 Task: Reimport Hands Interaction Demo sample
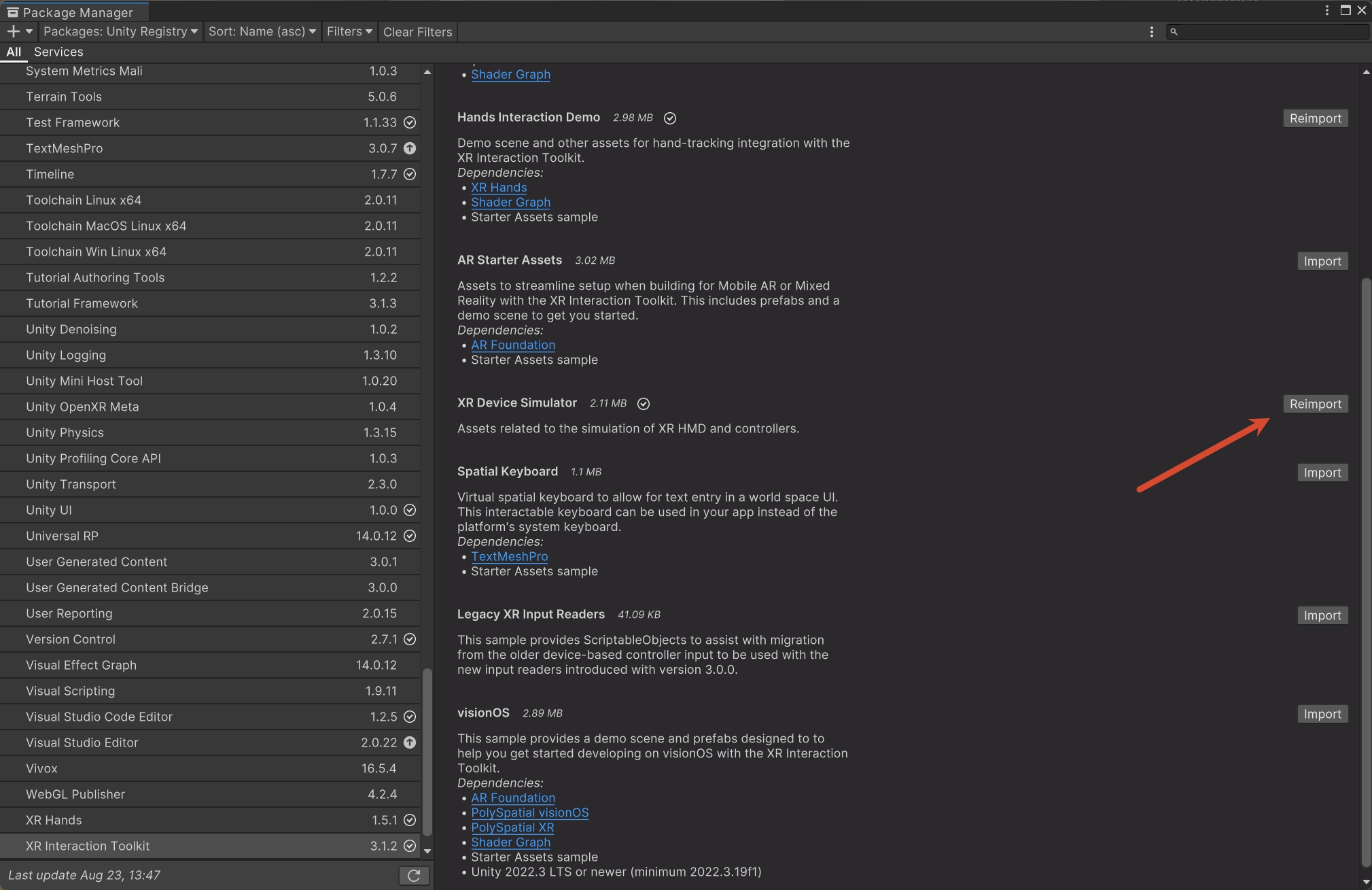click(1315, 118)
